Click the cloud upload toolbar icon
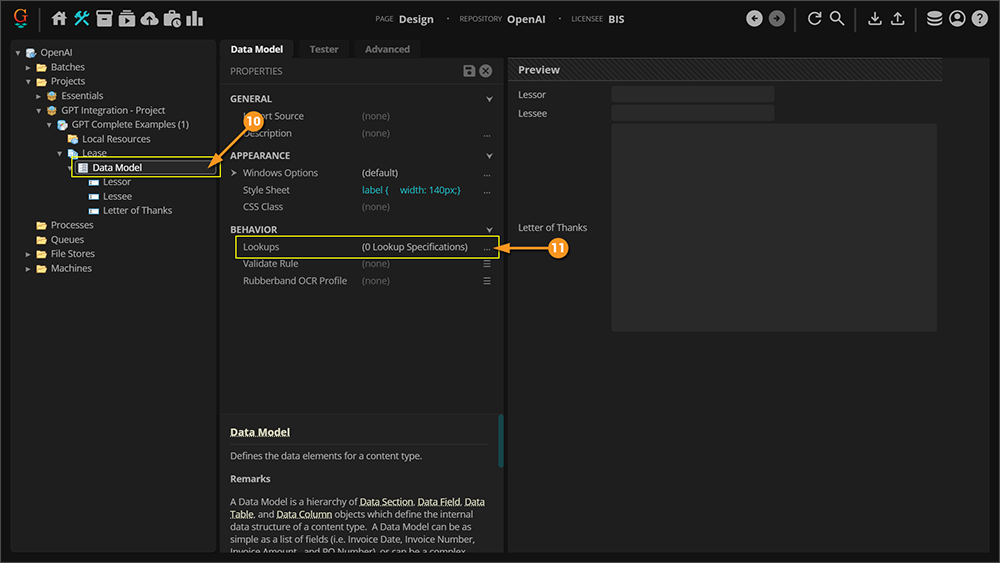Viewport: 1000px width, 563px height. point(149,19)
